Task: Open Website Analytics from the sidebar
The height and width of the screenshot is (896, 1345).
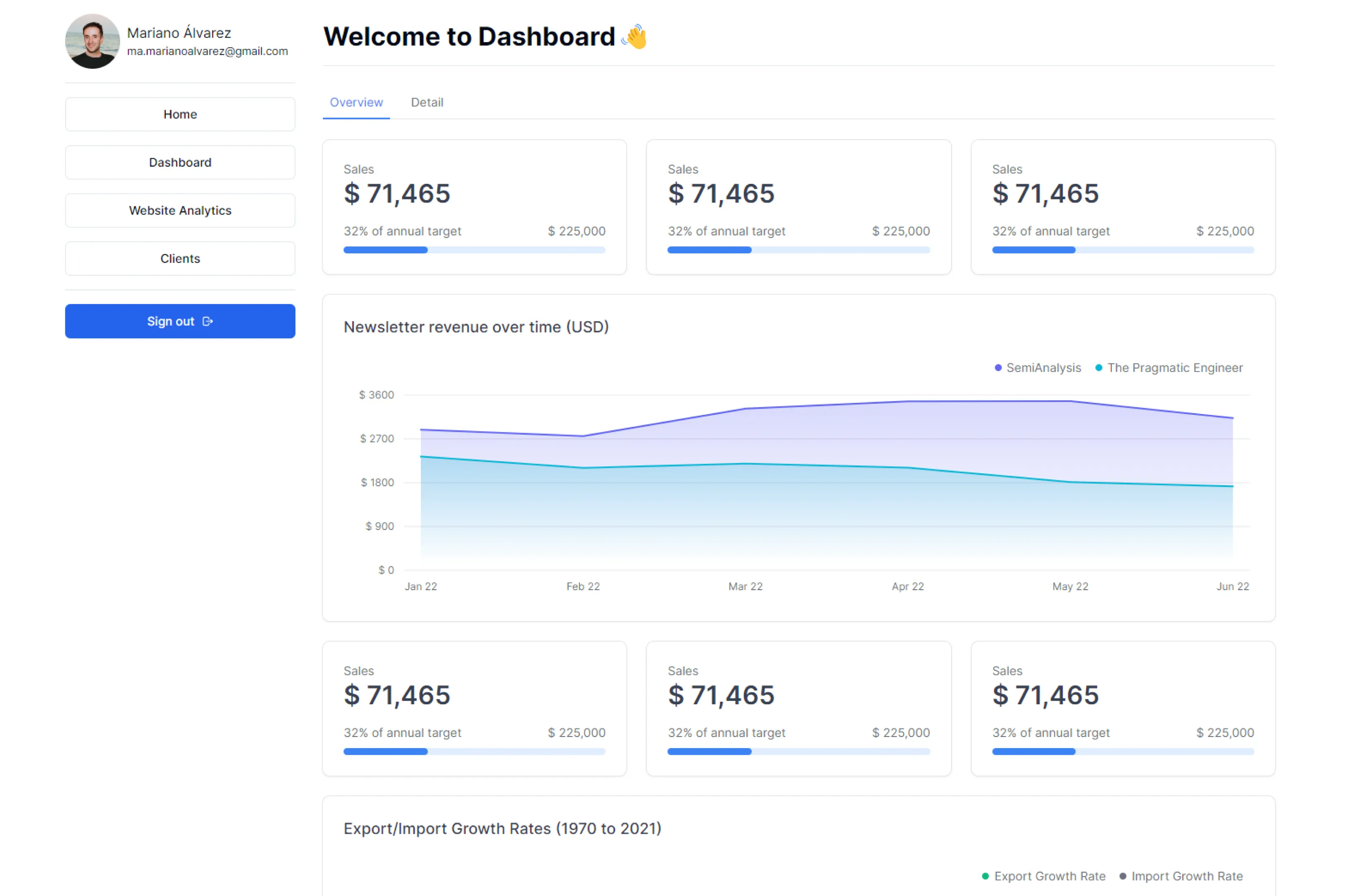Action: [180, 210]
